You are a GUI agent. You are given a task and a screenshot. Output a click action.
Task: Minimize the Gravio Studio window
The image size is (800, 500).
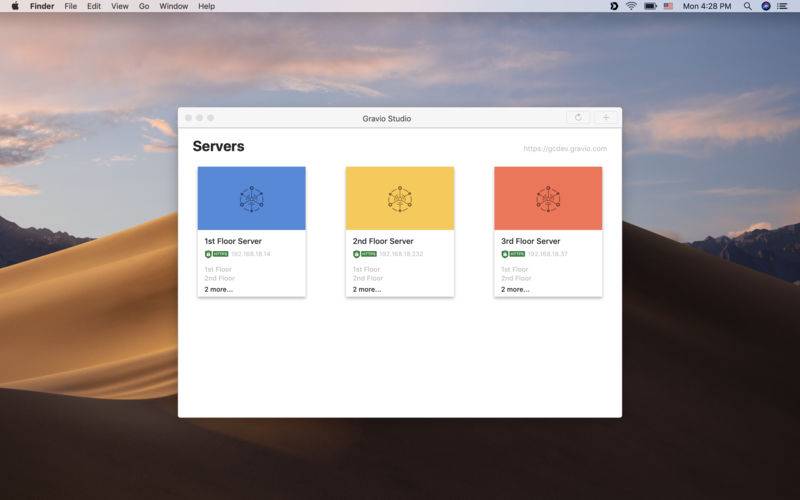click(199, 118)
